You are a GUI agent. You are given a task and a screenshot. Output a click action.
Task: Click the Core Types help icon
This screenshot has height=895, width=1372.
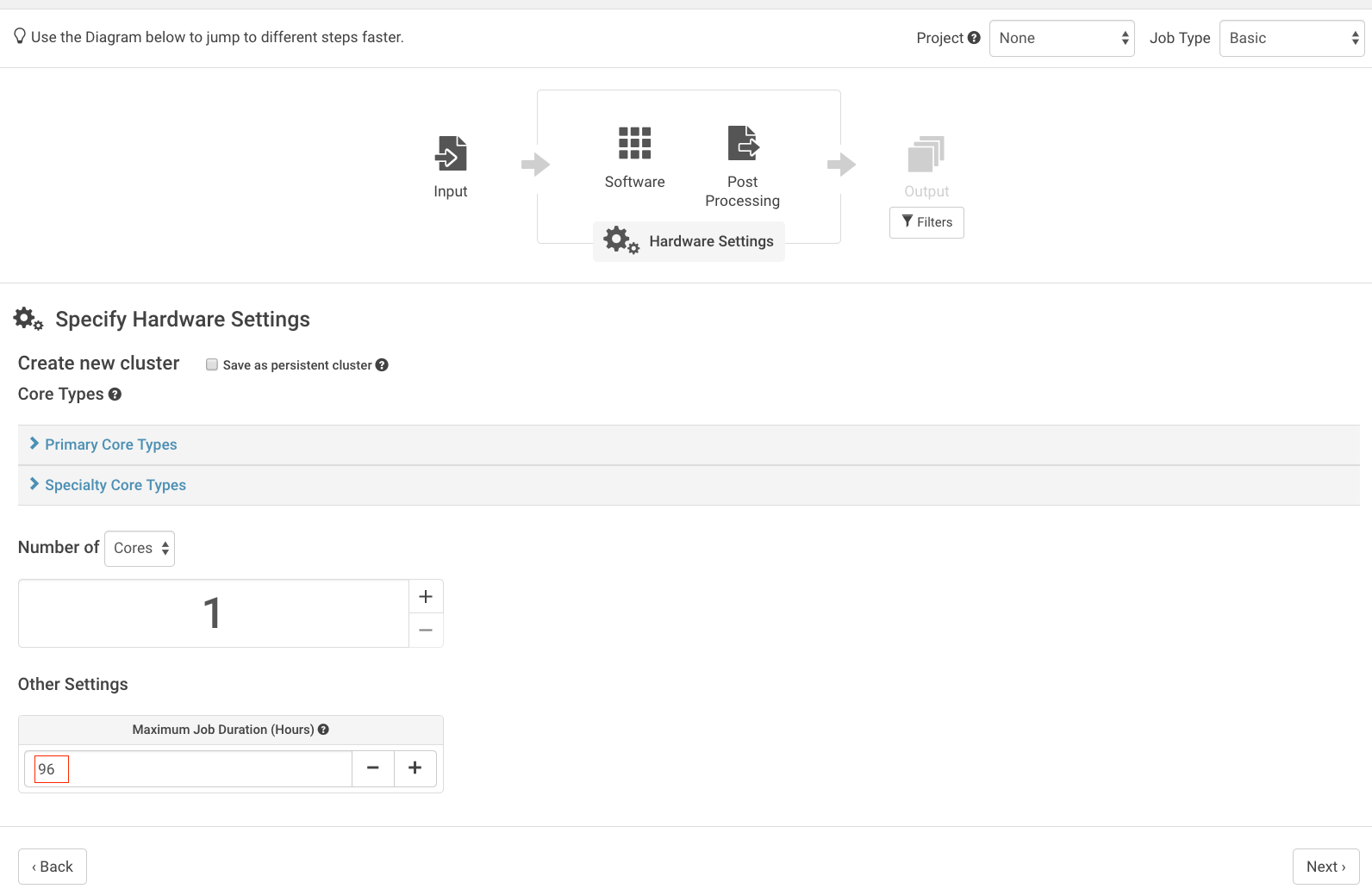point(115,395)
